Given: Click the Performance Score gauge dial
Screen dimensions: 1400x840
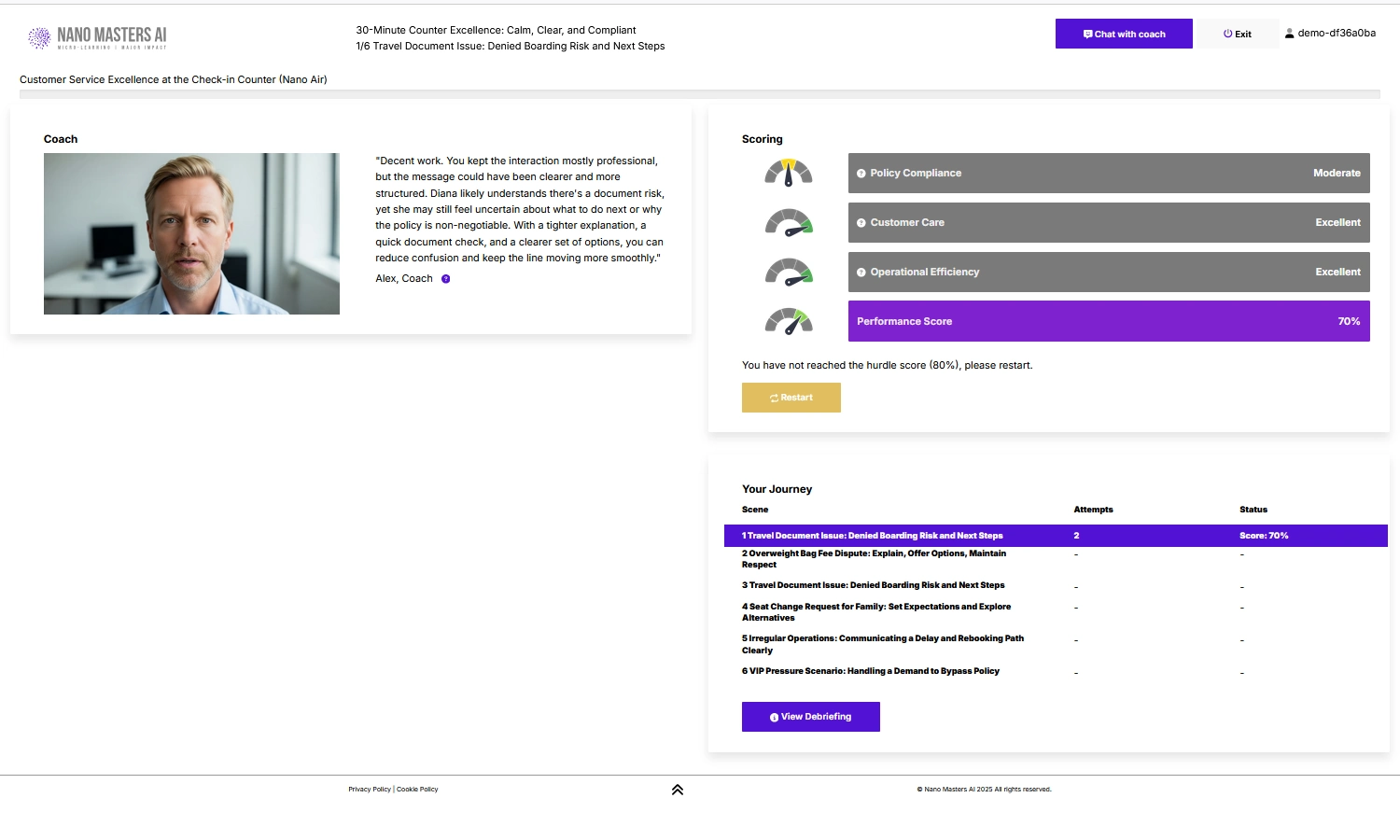Looking at the screenshot, I should pyautogui.click(x=787, y=320).
